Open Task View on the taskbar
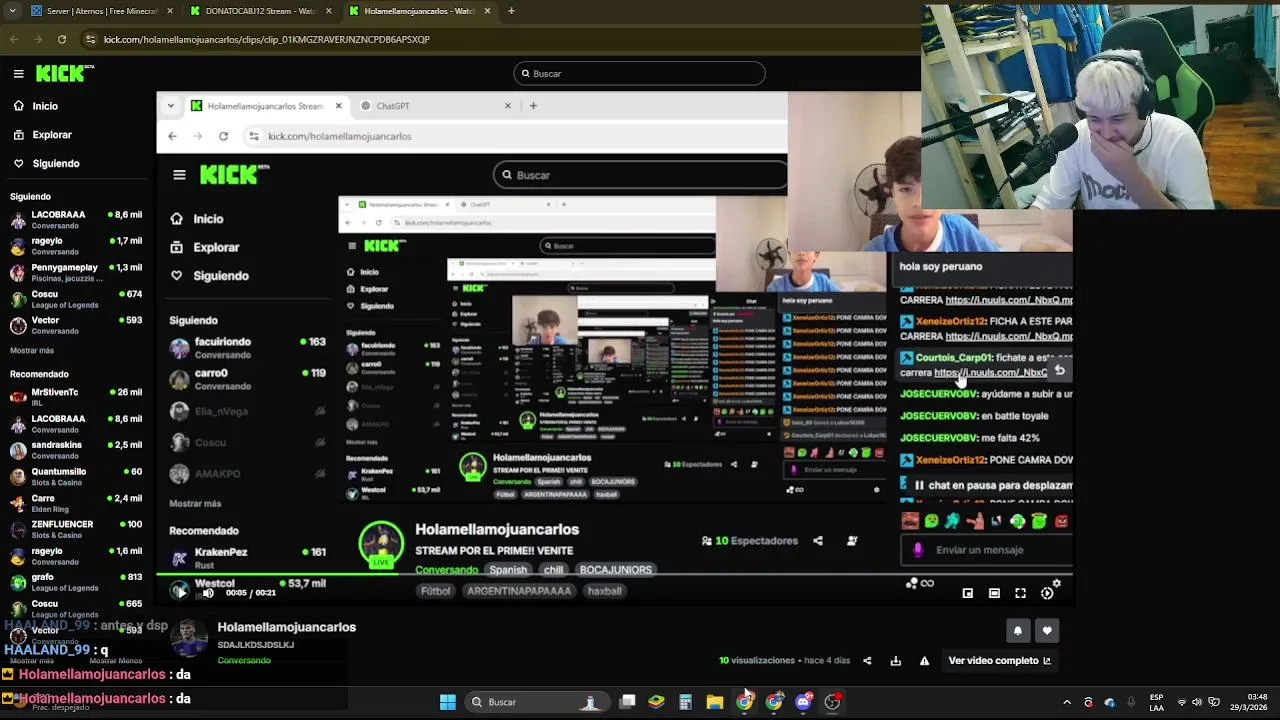The image size is (1280, 720). pos(627,702)
